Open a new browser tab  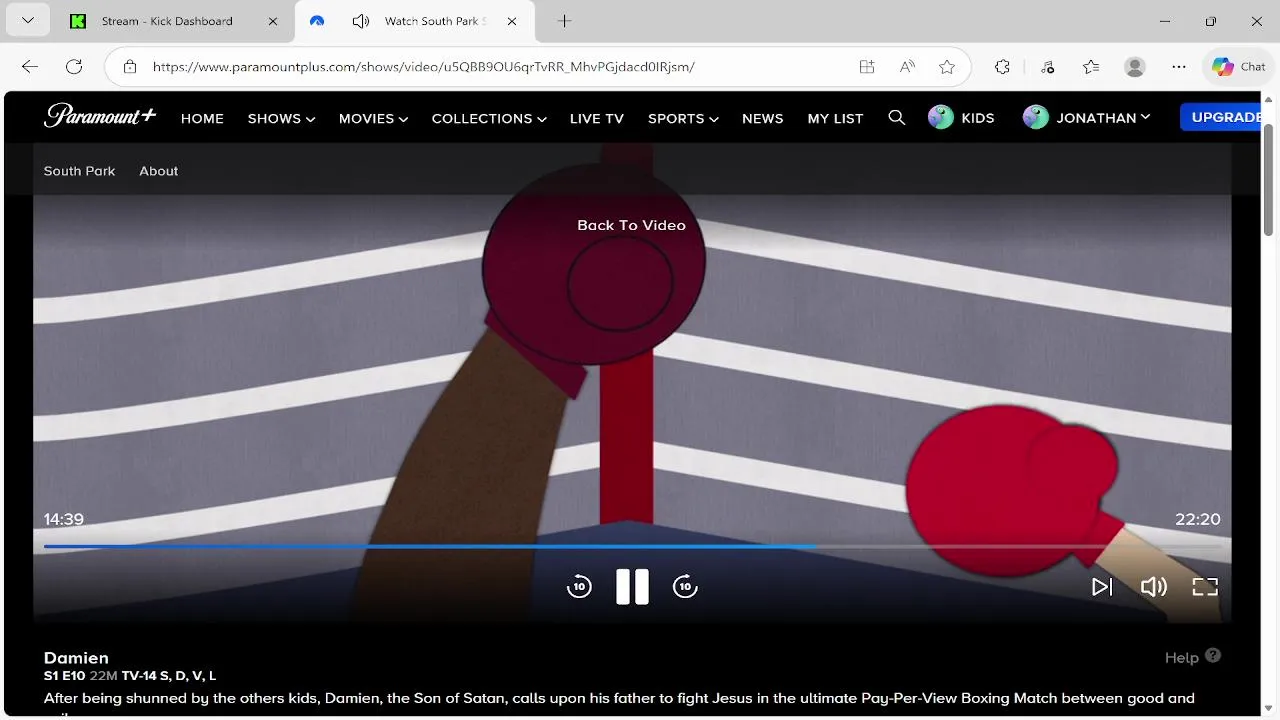[x=564, y=21]
